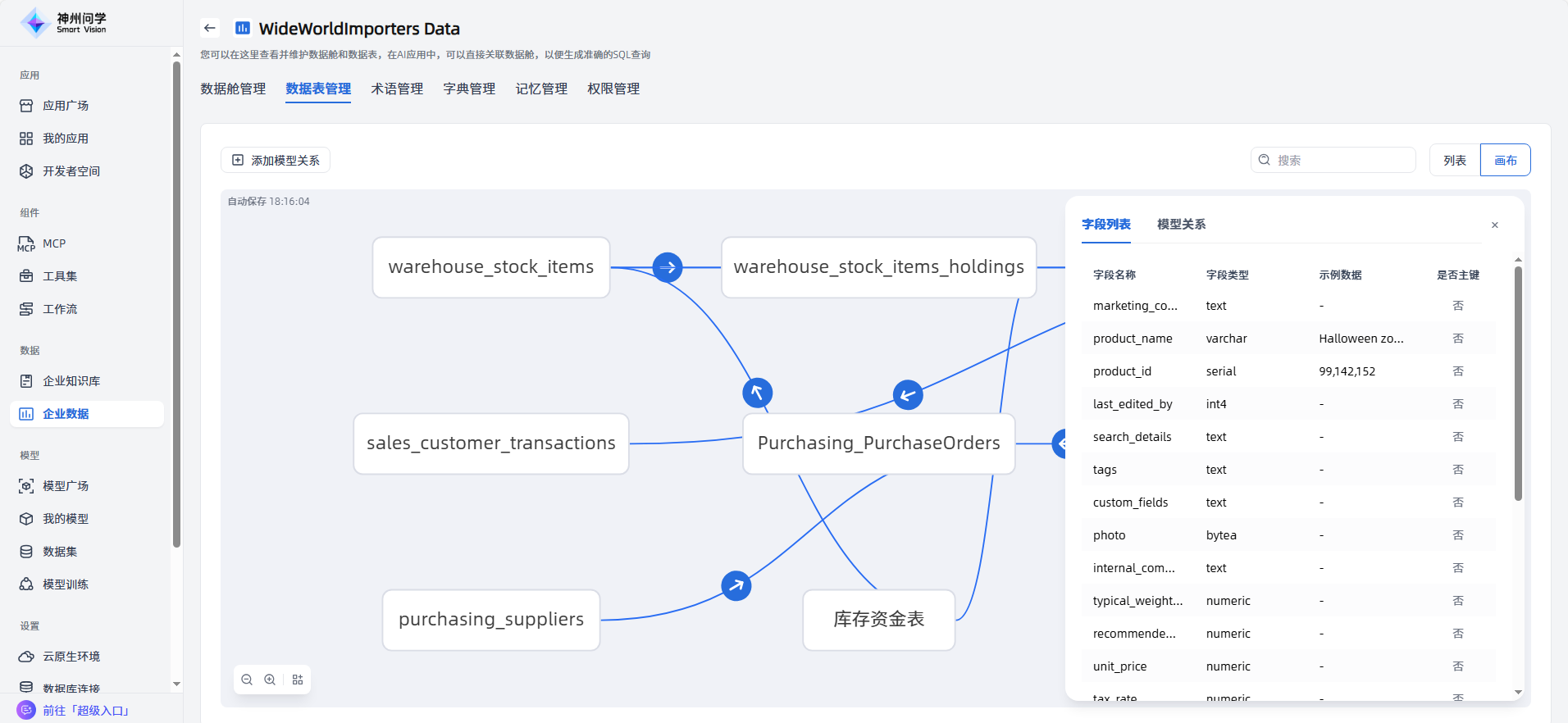This screenshot has width=1568, height=723.
Task: Zoom in the canvas with plus magnifier
Action: coord(270,680)
